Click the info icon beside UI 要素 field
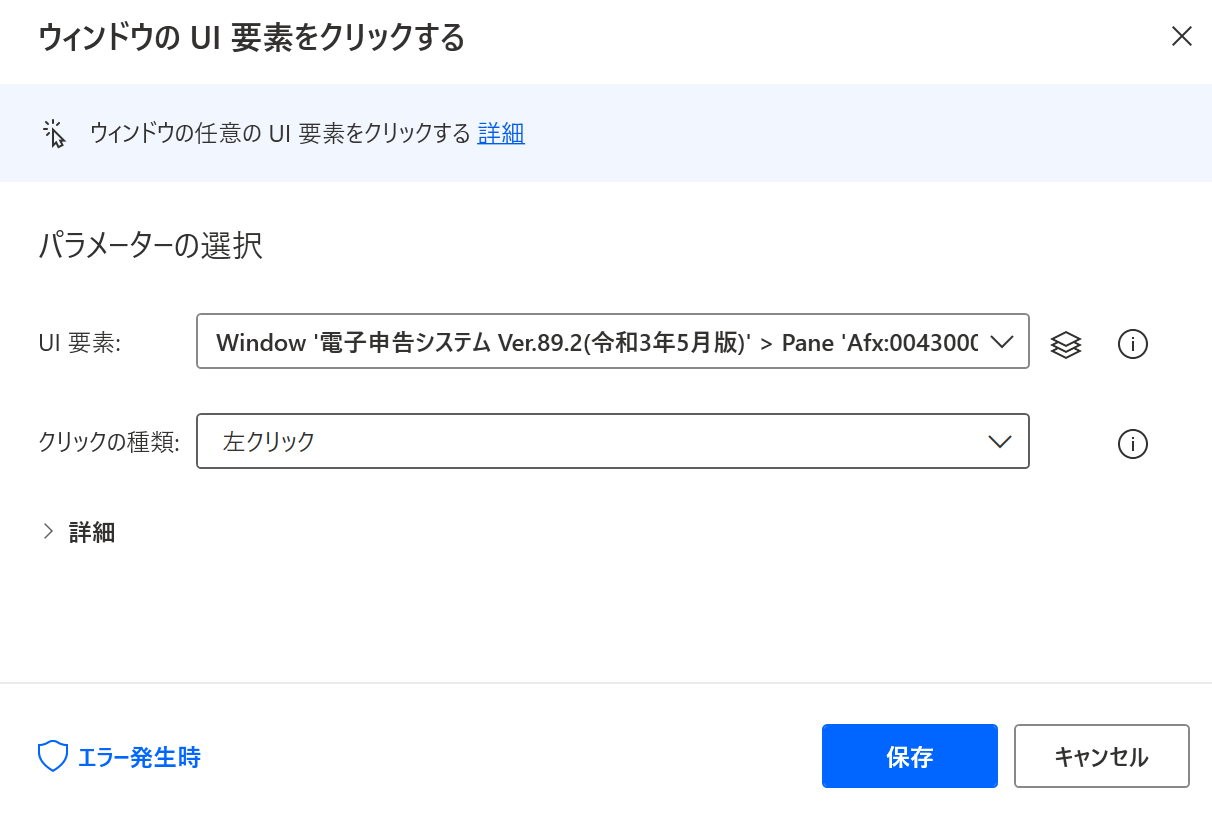The height and width of the screenshot is (814, 1212). [1132, 344]
